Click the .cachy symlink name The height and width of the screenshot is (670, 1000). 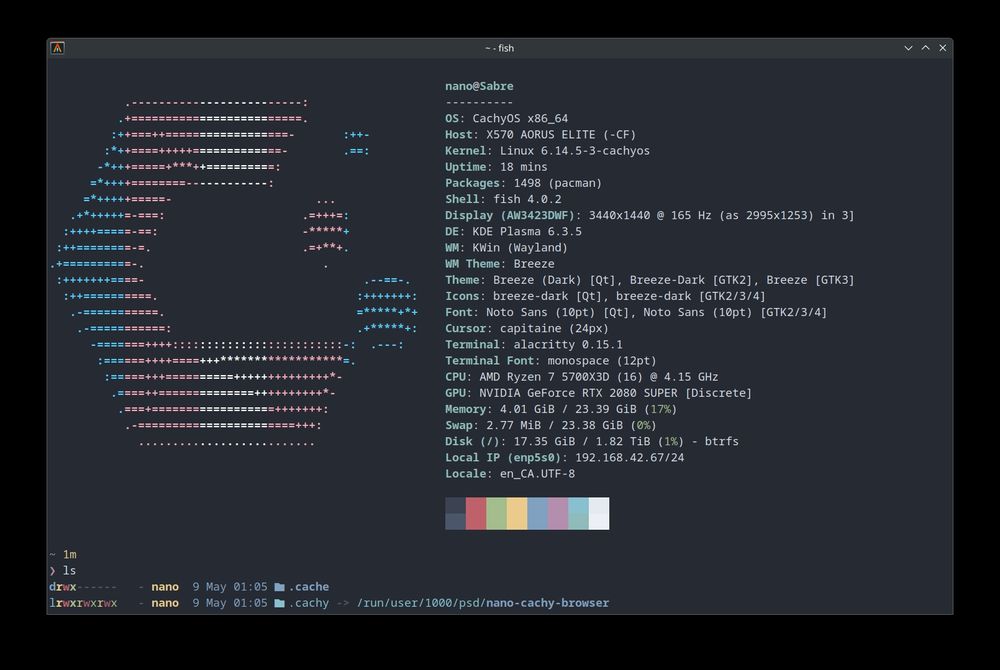309,603
